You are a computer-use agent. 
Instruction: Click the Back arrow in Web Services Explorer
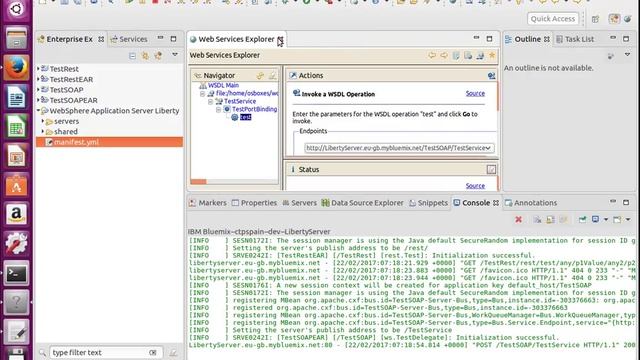431,55
